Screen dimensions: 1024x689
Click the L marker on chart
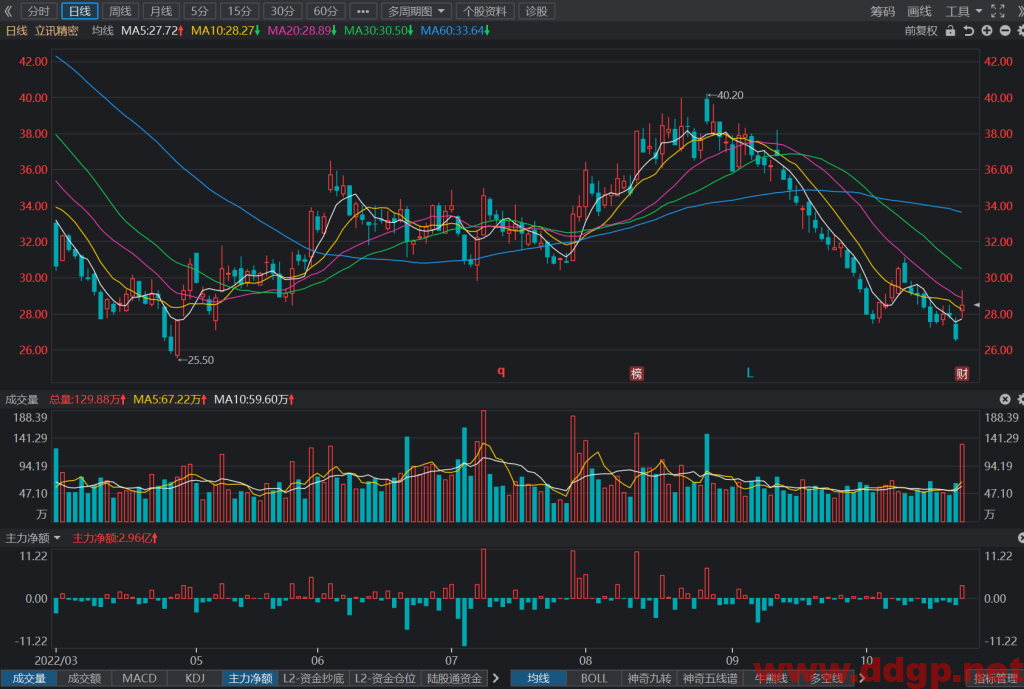[750, 373]
